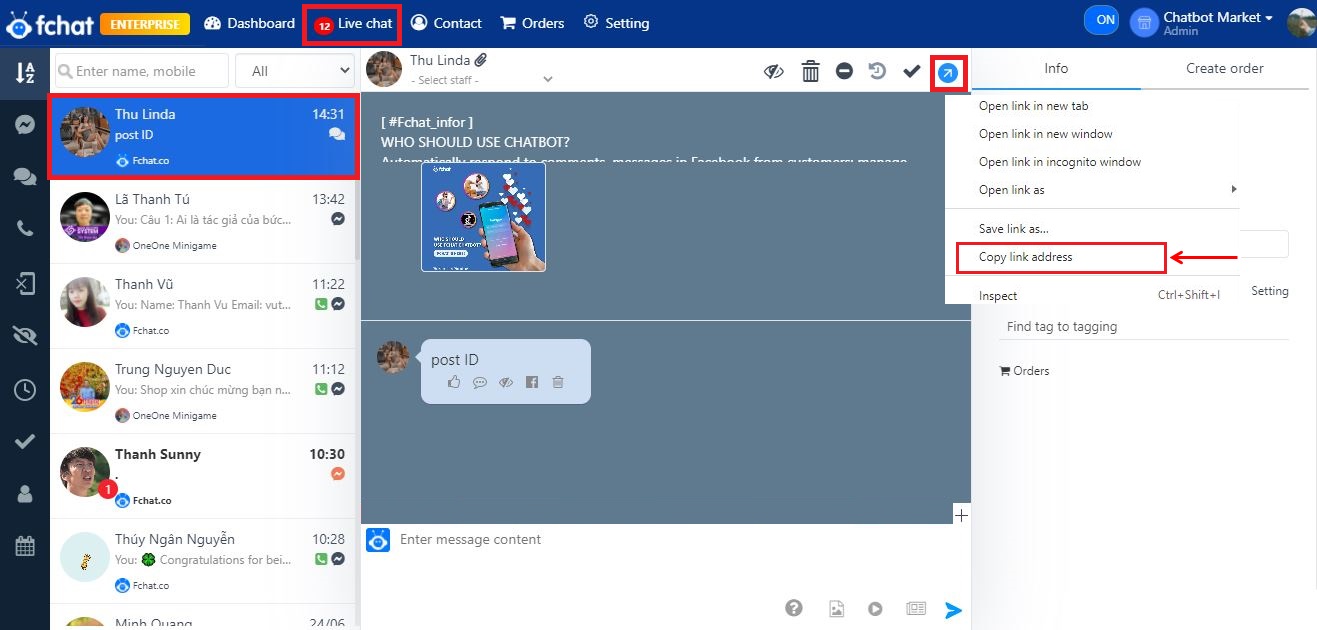Delete conversation with header trash icon

point(811,71)
